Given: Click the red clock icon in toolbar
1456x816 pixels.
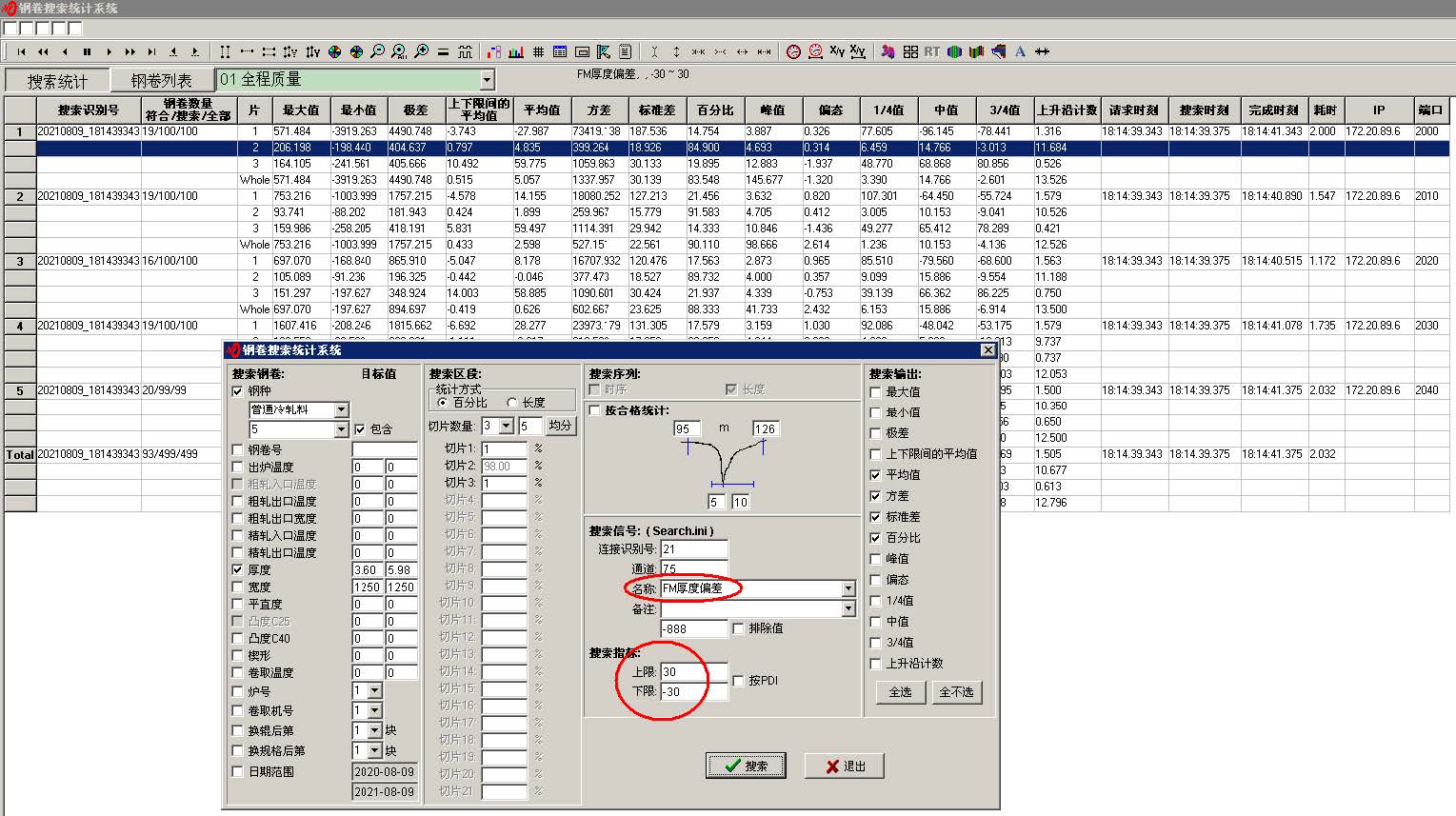Looking at the screenshot, I should [793, 51].
